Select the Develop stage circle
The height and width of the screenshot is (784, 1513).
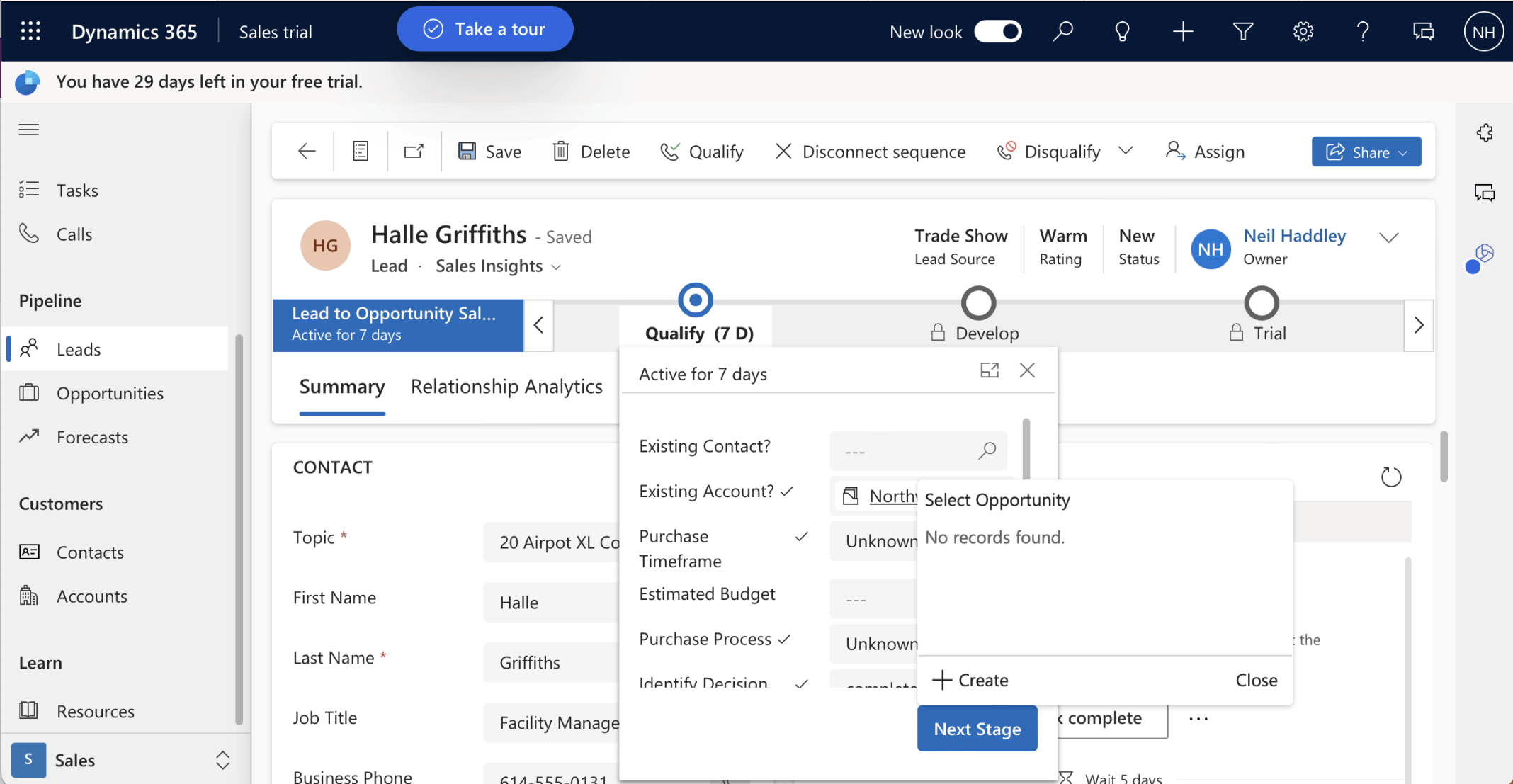point(978,303)
